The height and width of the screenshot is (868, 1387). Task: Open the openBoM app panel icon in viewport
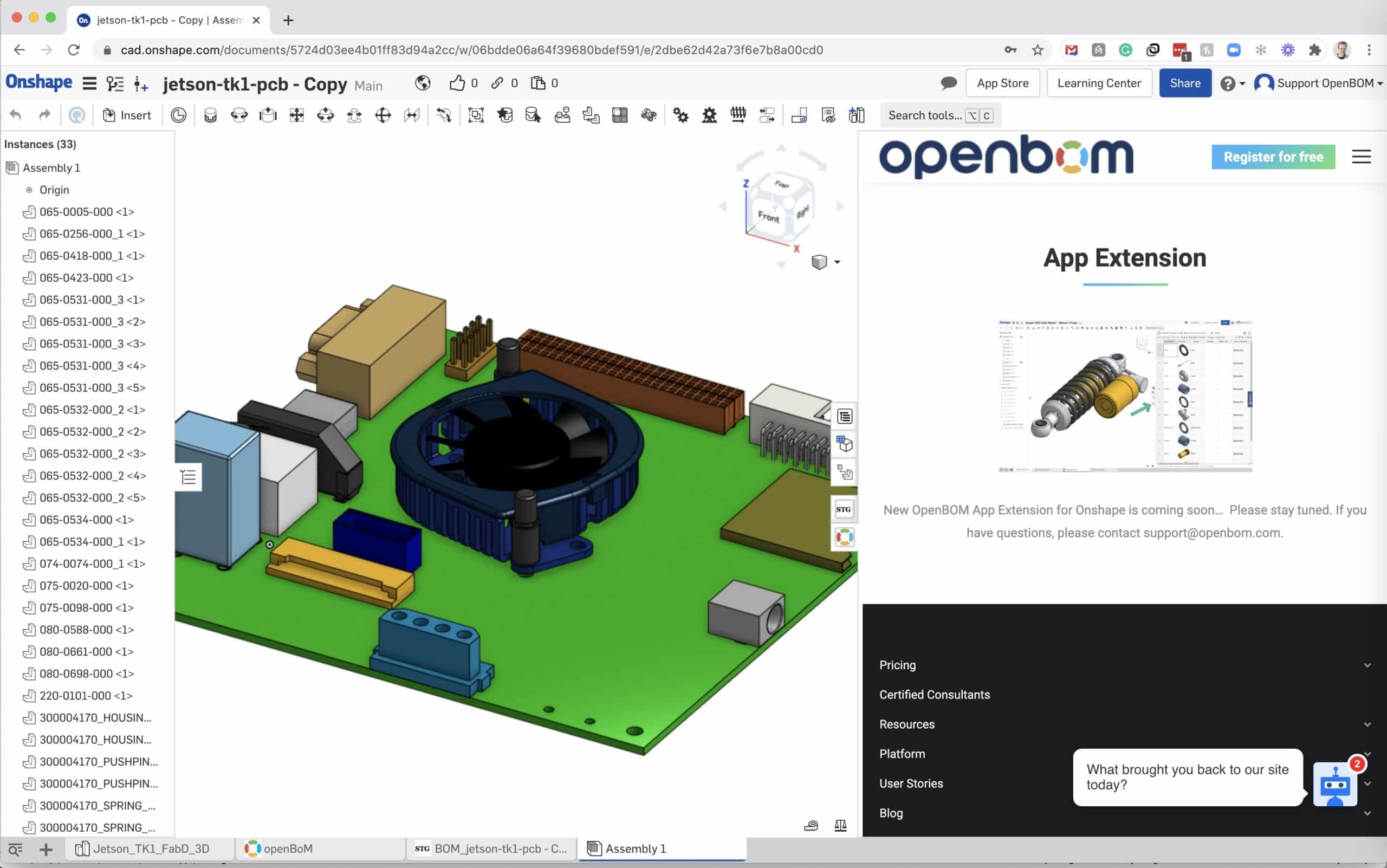point(845,537)
